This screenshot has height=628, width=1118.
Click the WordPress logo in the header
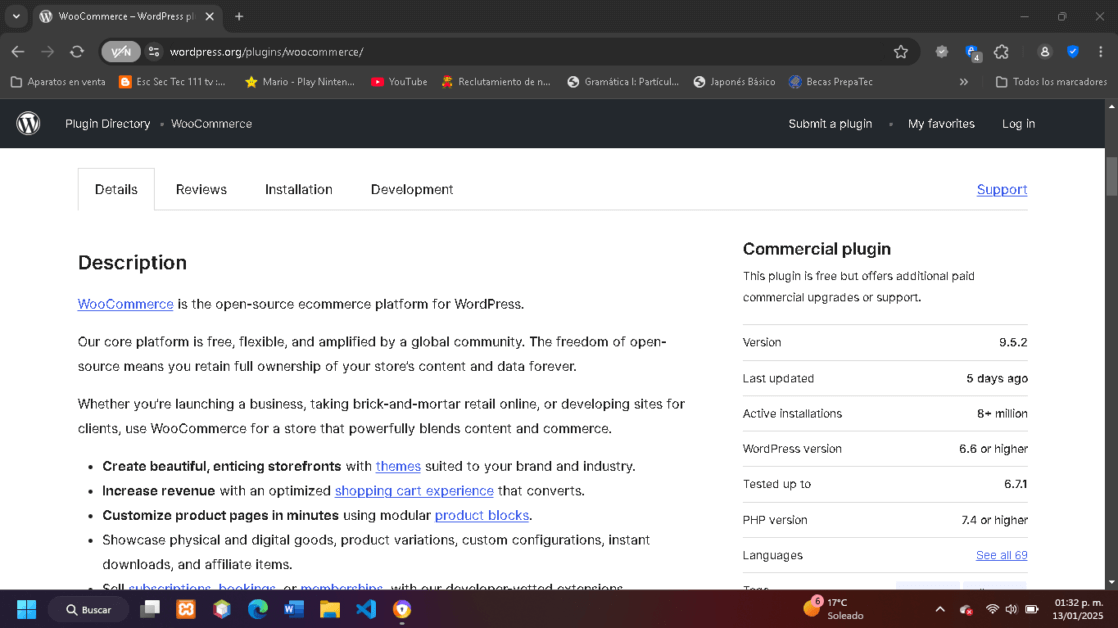[28, 124]
